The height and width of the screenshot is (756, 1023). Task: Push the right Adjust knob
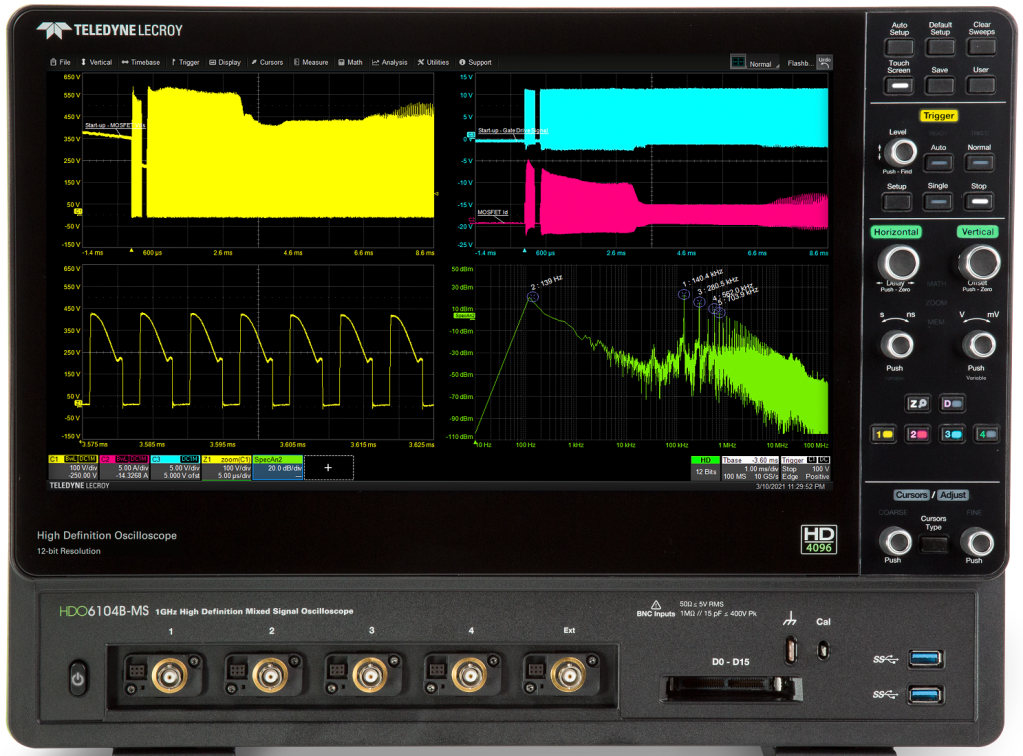(978, 541)
